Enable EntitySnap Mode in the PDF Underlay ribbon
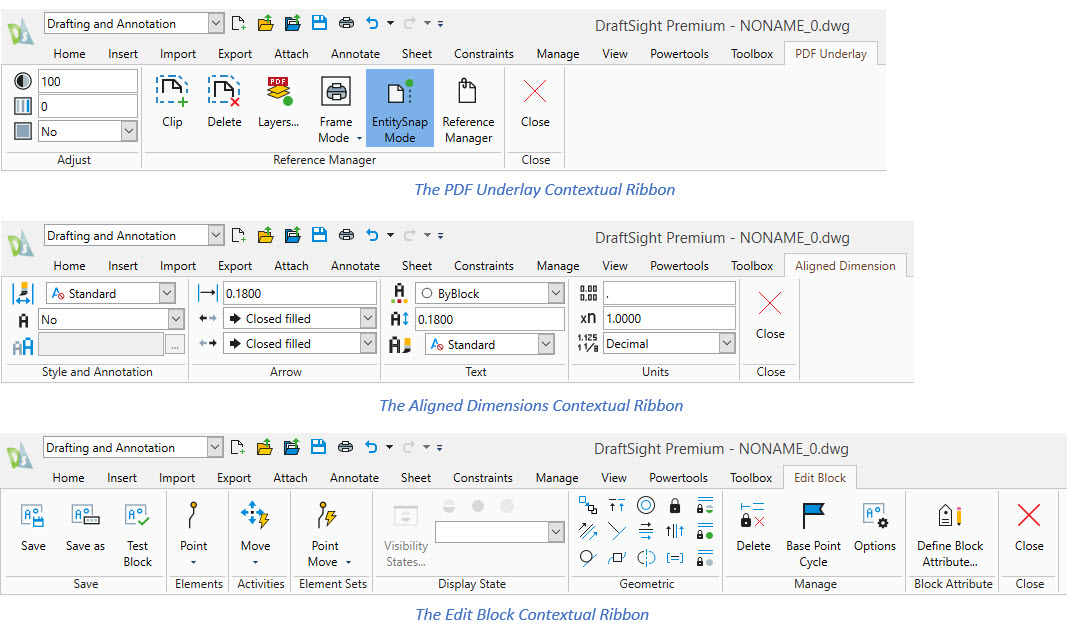Image resolution: width=1067 pixels, height=635 pixels. coord(399,105)
